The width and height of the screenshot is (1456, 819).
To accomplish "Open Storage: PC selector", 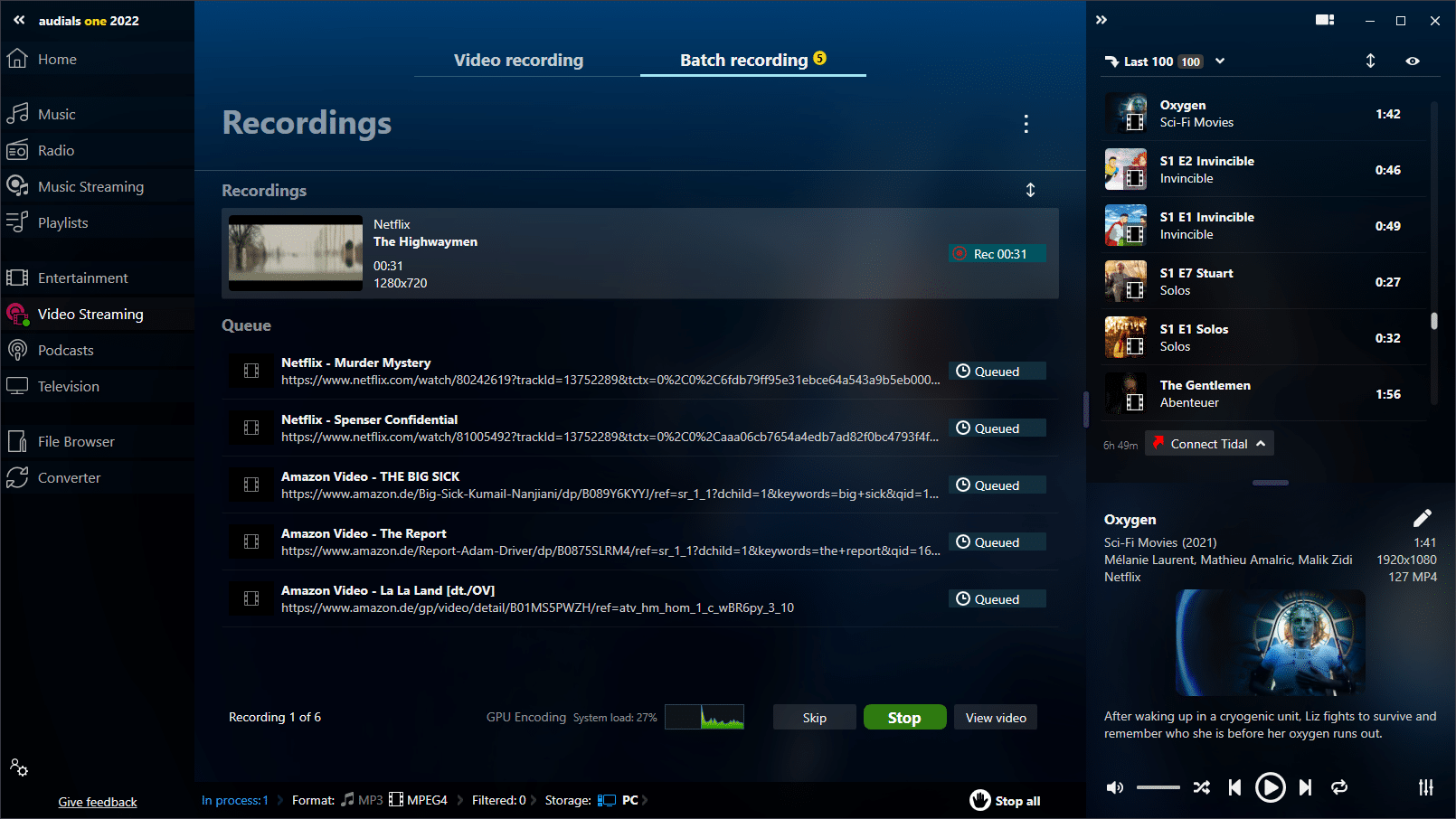I will click(591, 800).
